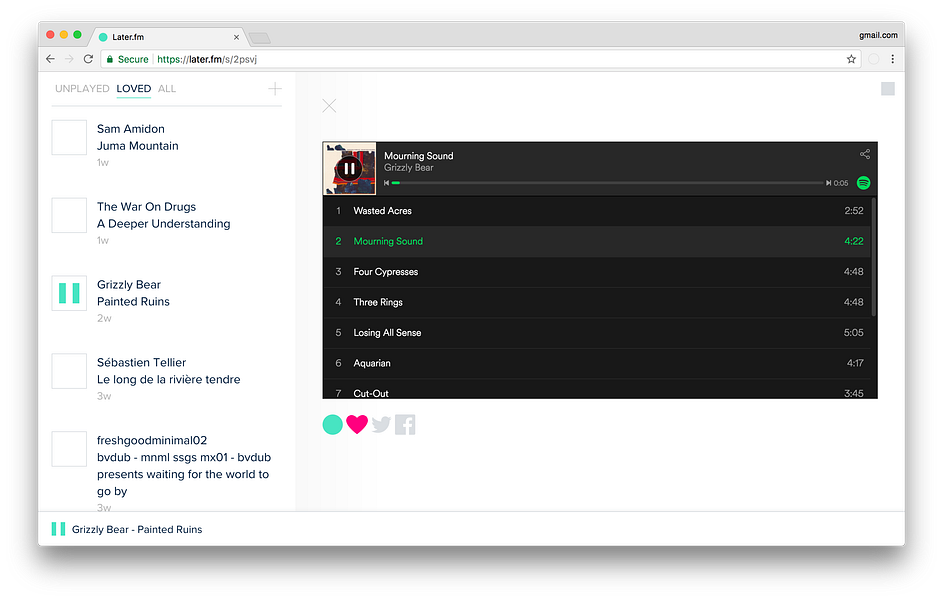Click the green Spotify logo
Image resolution: width=943 pixels, height=600 pixels.
(x=863, y=183)
